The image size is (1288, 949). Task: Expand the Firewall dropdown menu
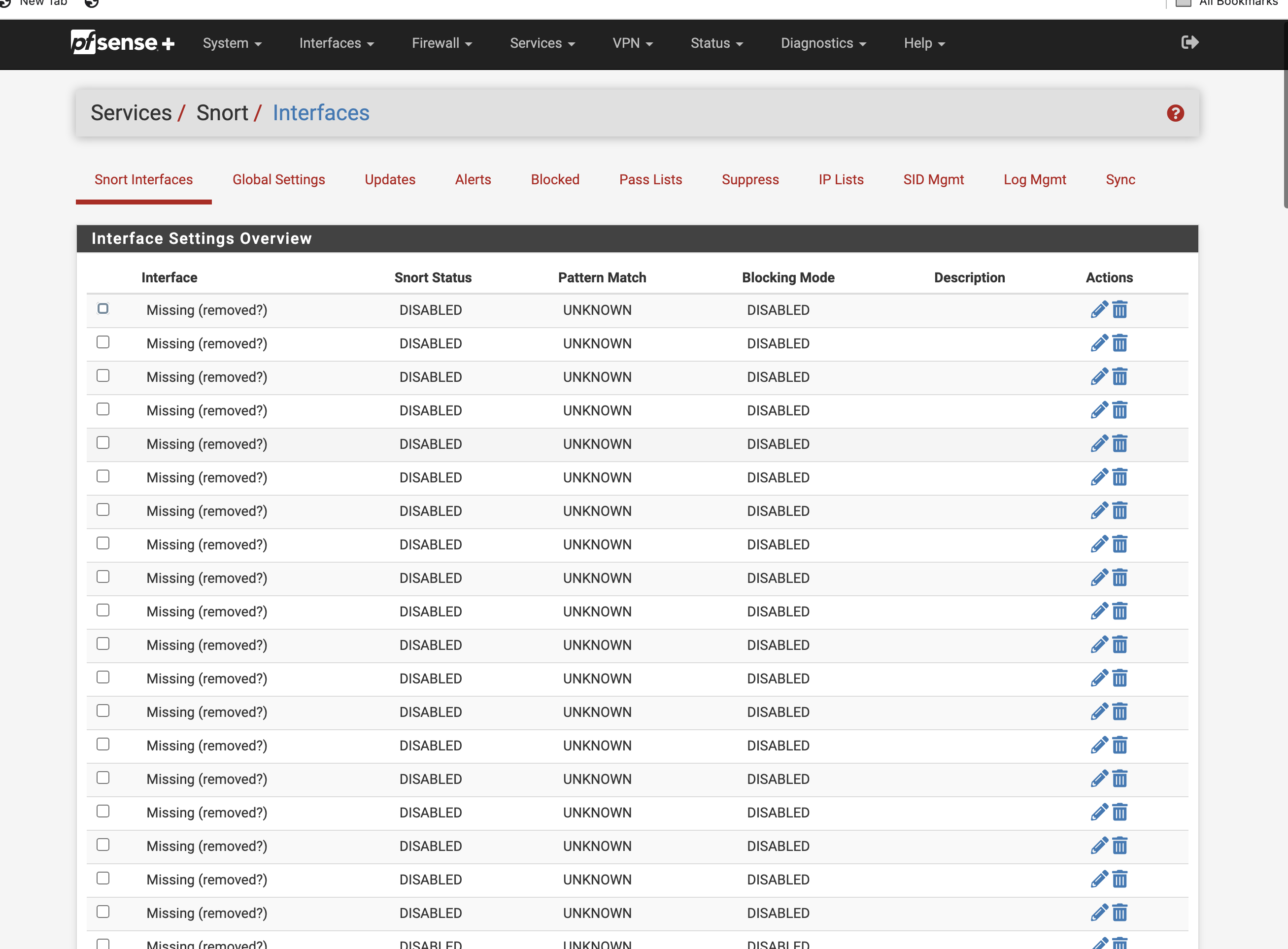click(442, 43)
